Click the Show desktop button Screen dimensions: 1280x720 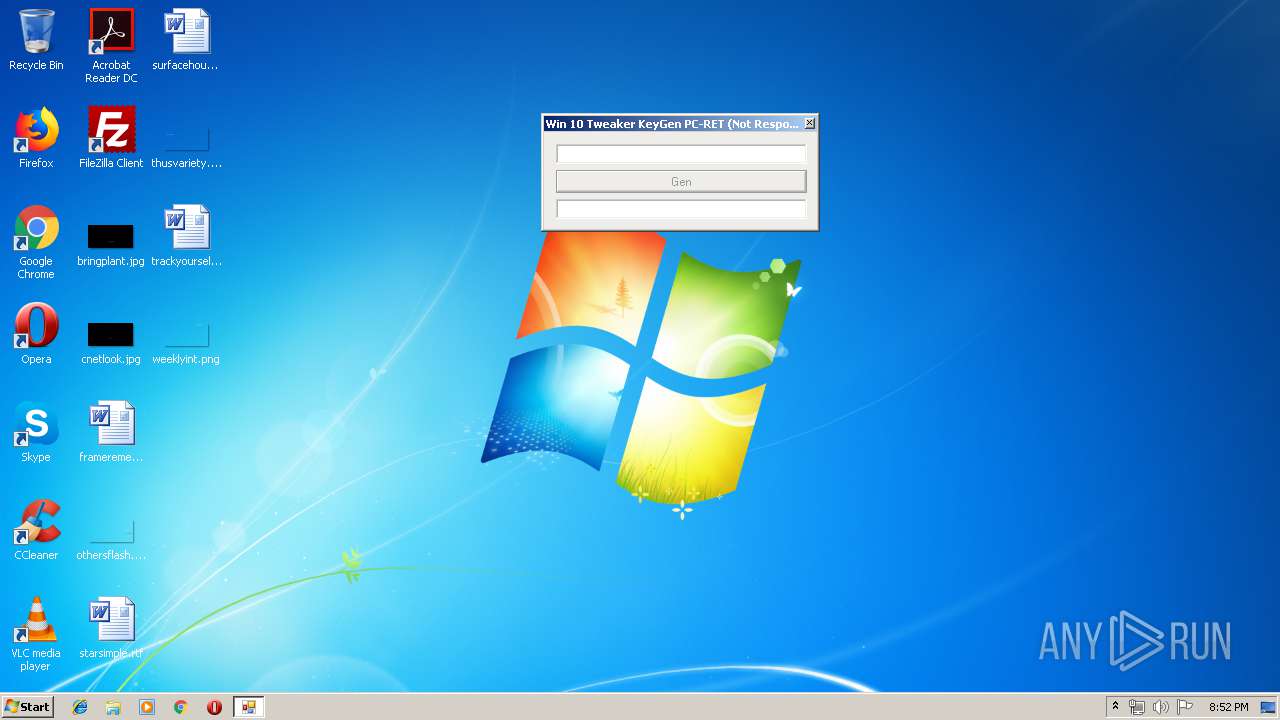coord(1269,707)
